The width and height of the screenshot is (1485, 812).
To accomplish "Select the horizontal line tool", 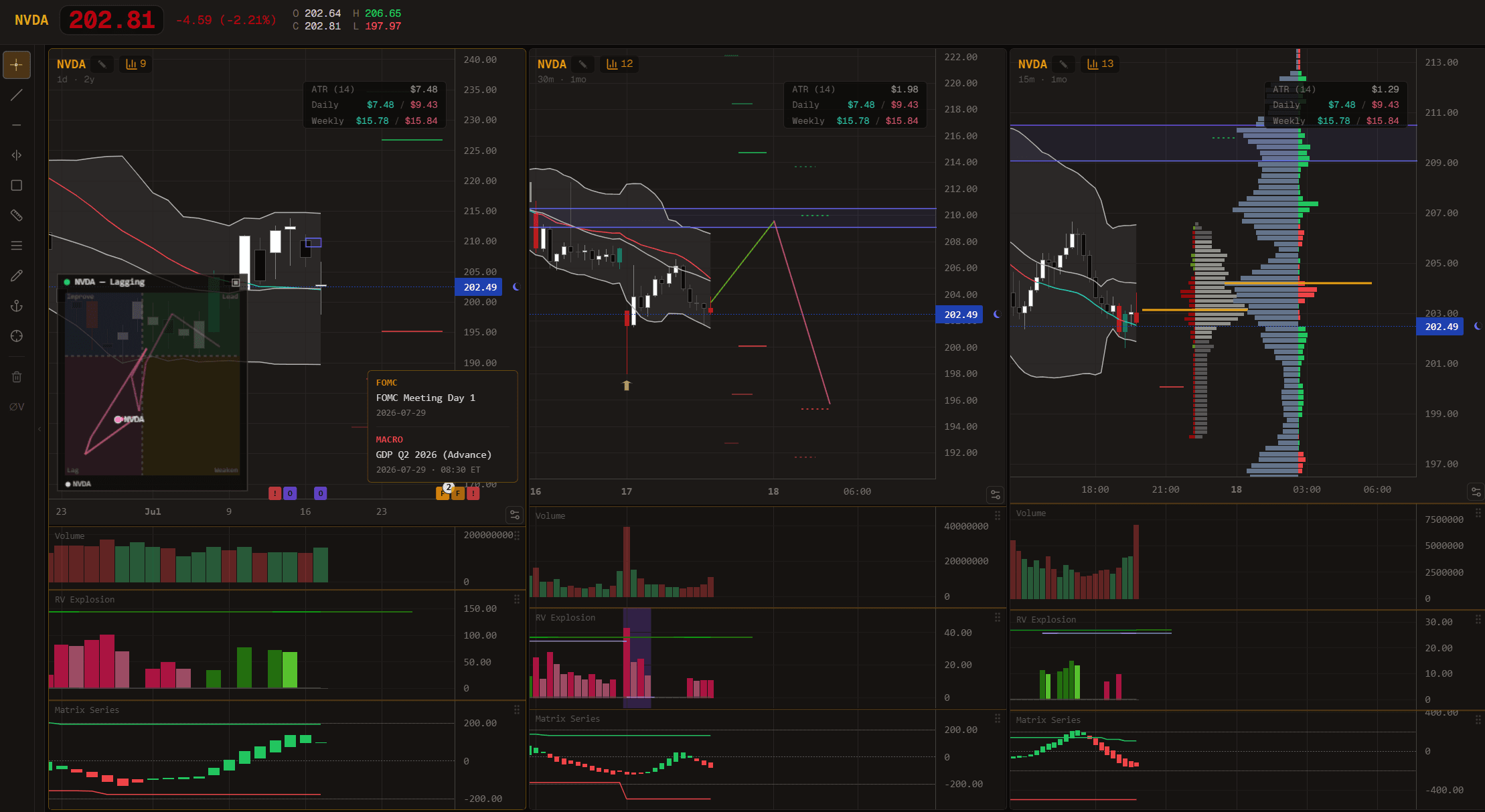I will [17, 125].
